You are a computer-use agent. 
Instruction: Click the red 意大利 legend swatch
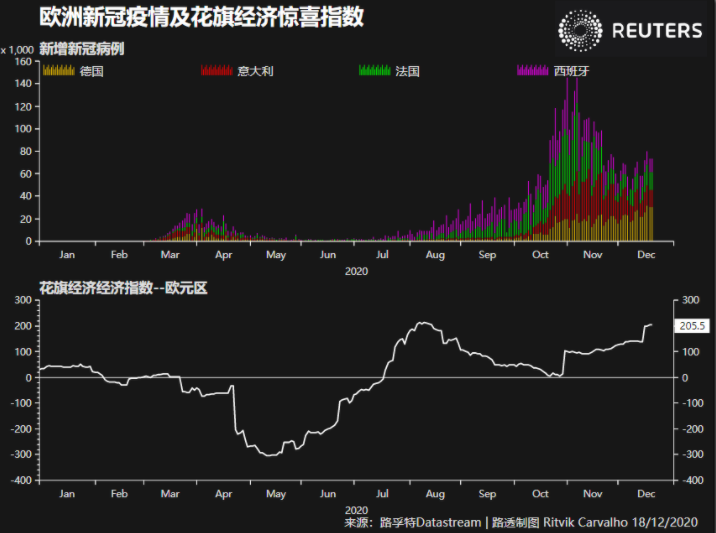(x=217, y=70)
